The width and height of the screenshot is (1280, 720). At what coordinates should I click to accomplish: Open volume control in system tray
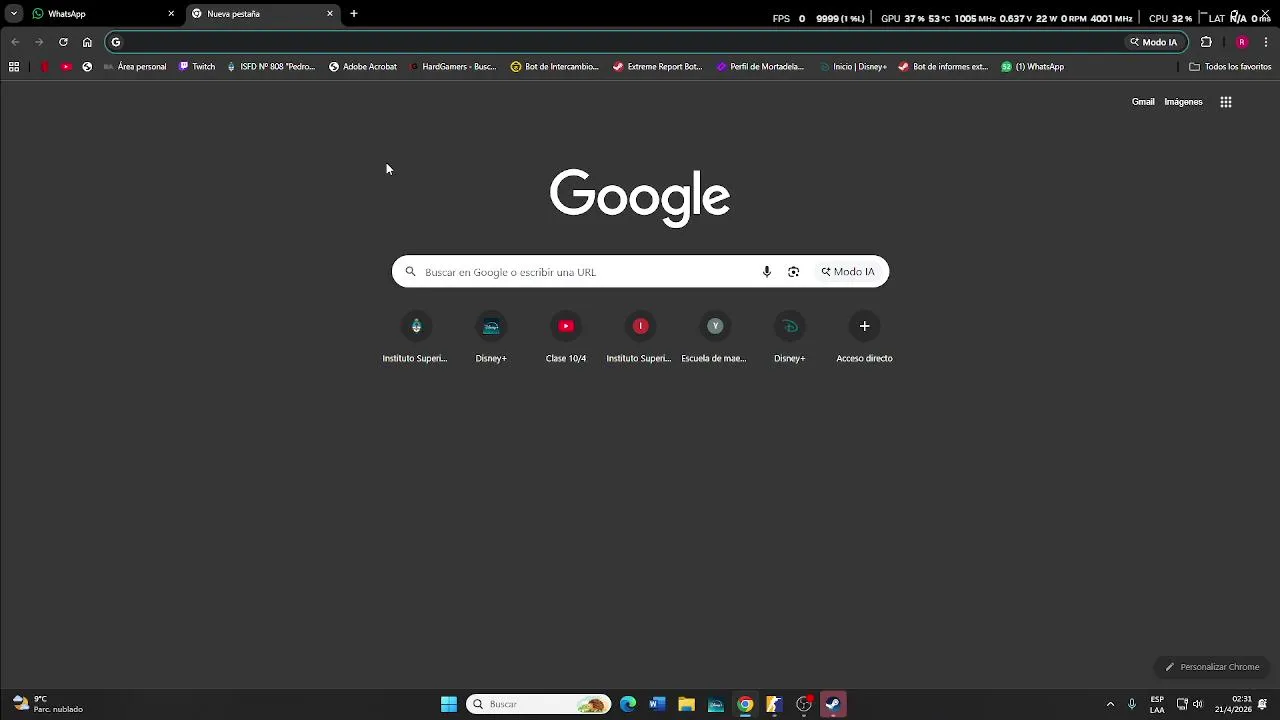(1197, 704)
